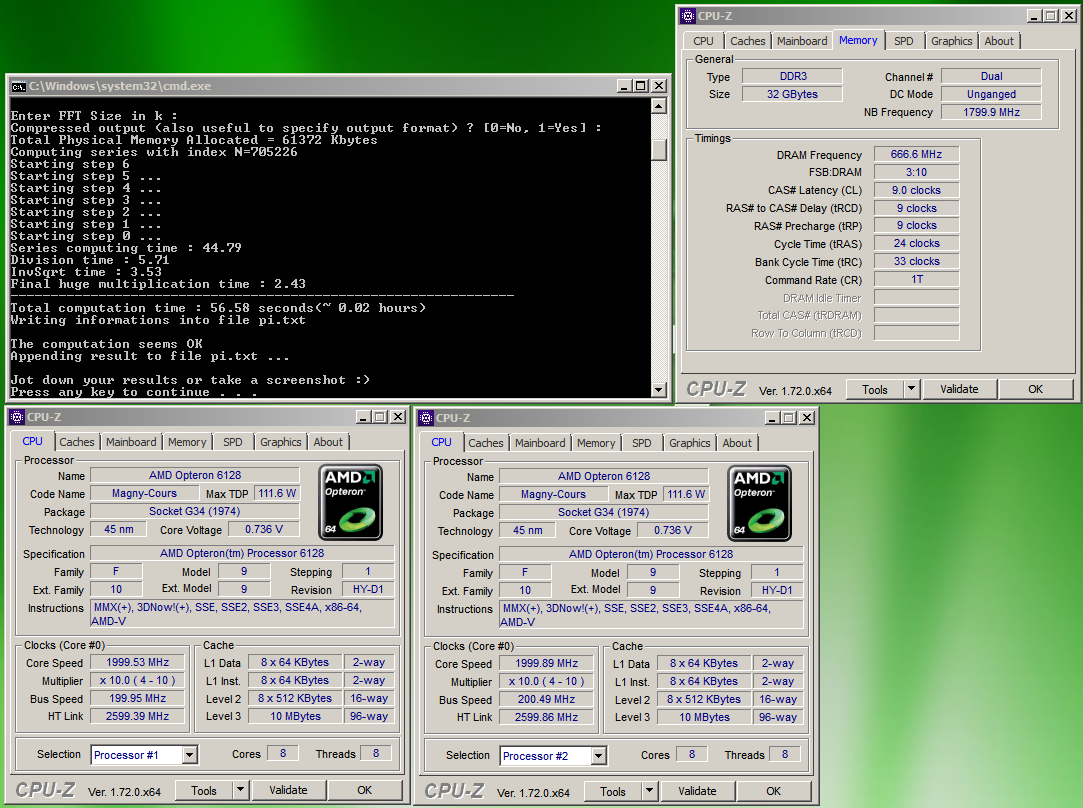Open Graphics tab in Memory window
The height and width of the screenshot is (808, 1083).
coord(951,41)
